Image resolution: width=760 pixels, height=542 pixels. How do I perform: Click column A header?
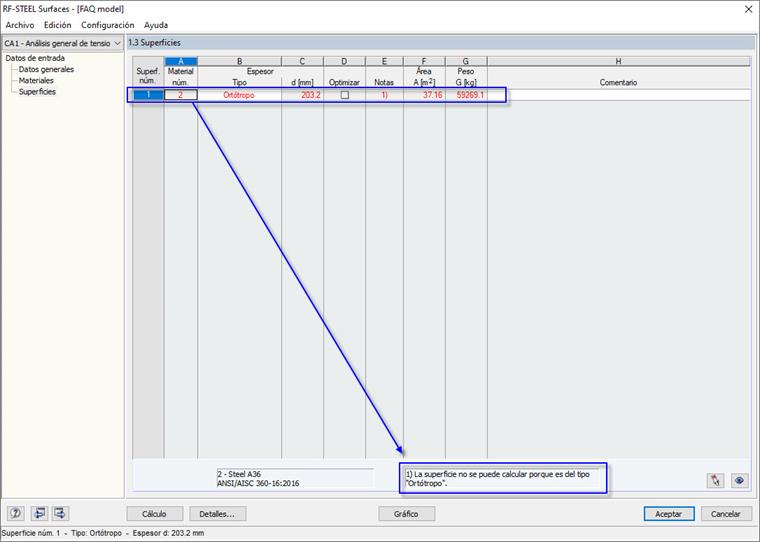181,61
